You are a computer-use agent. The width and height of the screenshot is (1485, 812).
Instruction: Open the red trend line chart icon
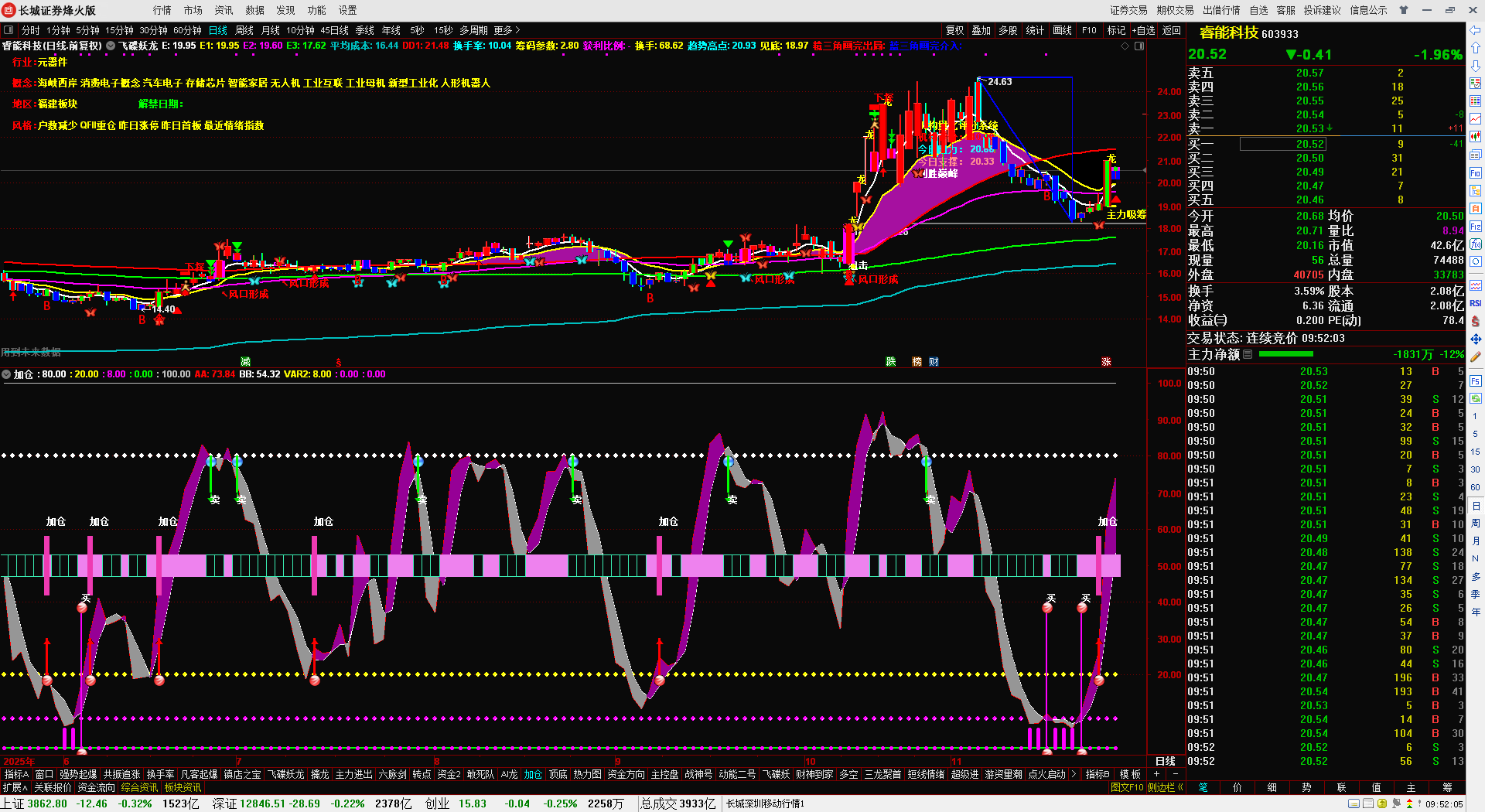1476,118
